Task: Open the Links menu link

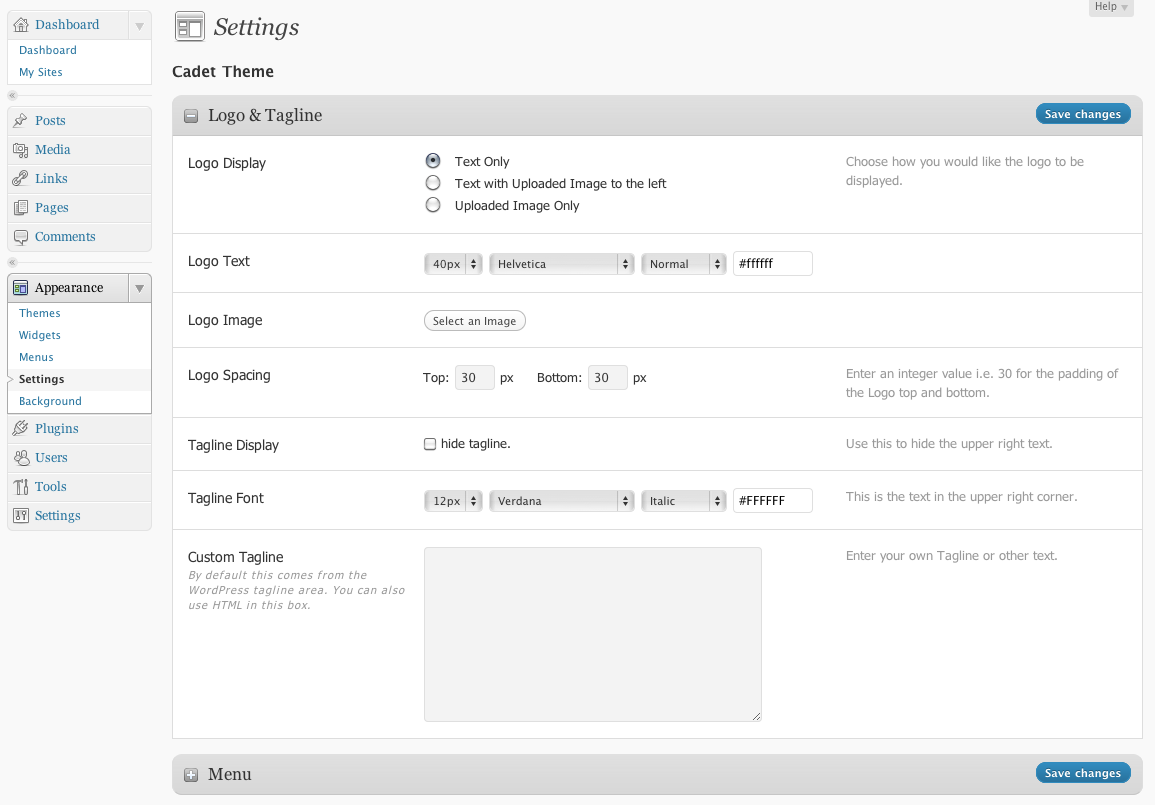Action: click(x=51, y=178)
